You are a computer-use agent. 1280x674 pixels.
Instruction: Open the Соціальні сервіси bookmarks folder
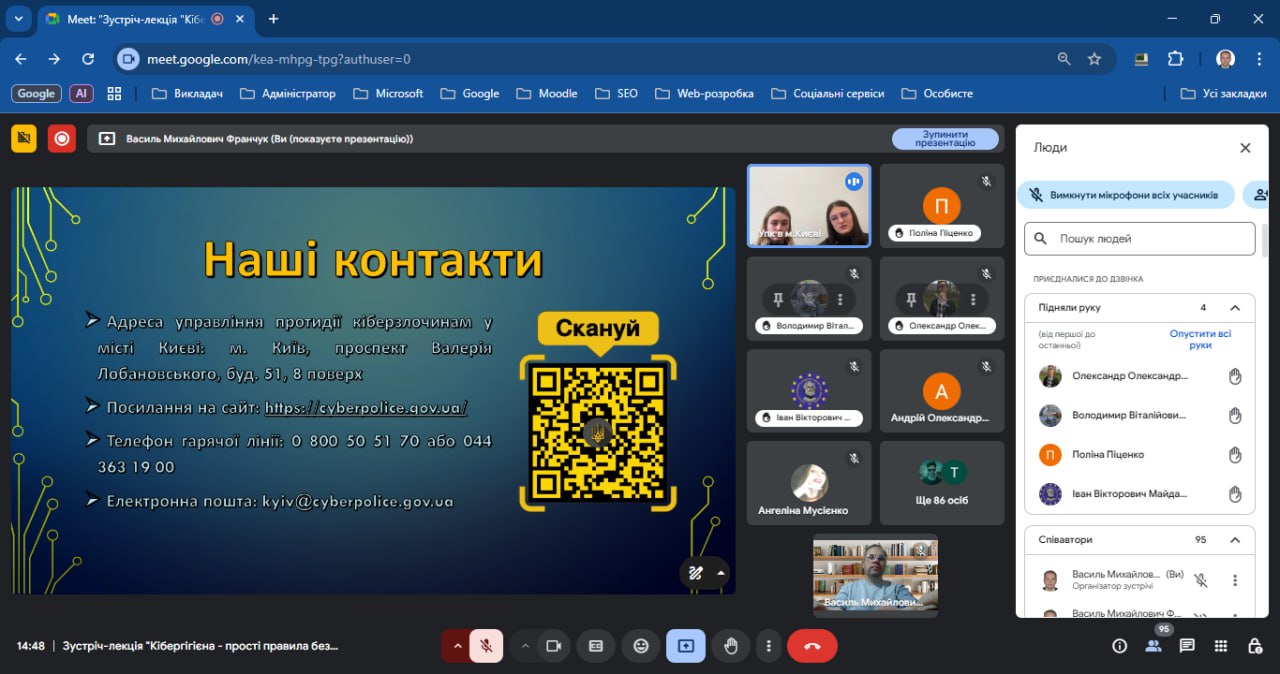(x=828, y=93)
